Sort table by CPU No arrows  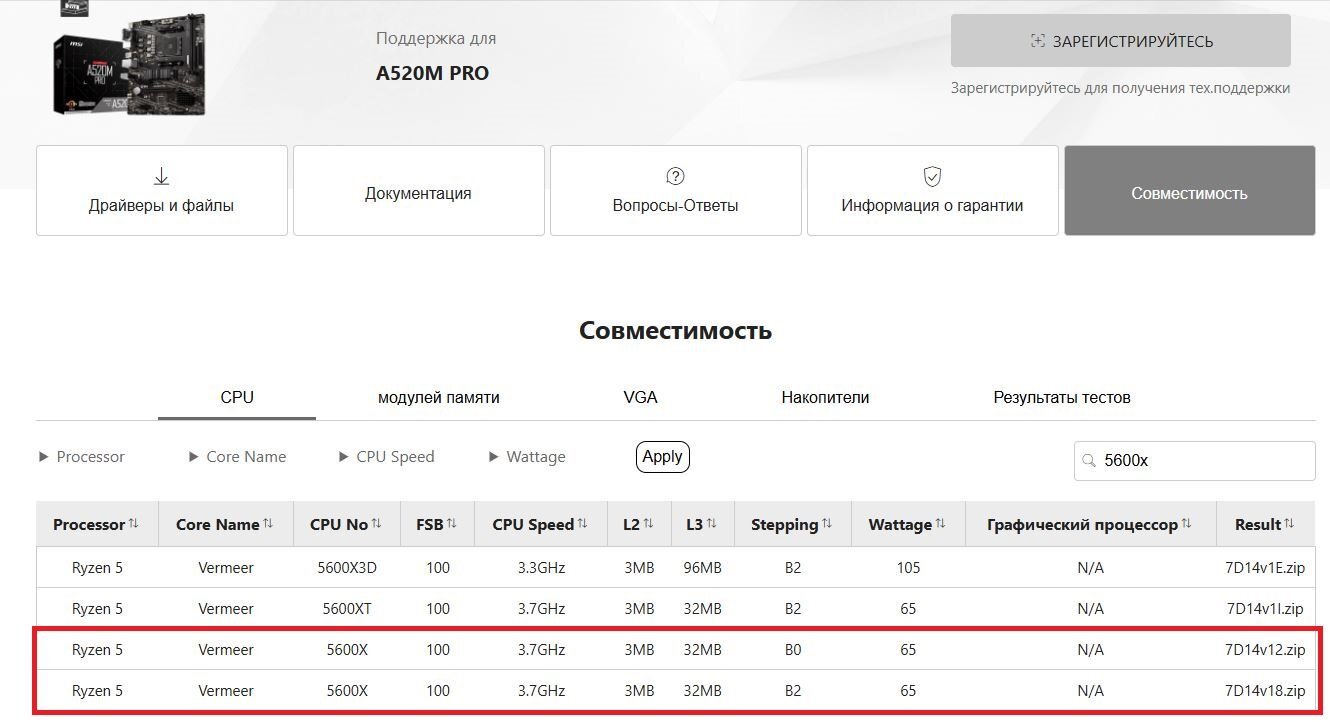[x=377, y=524]
